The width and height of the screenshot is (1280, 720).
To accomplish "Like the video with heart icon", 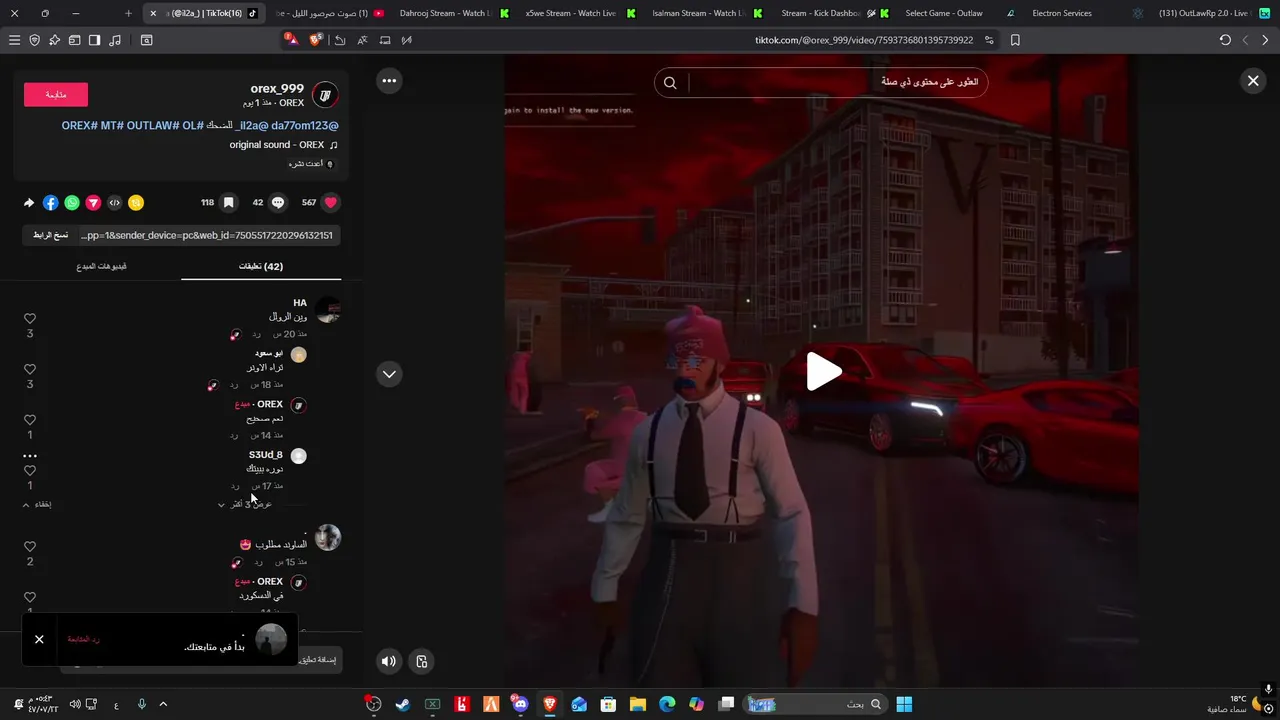I will pyautogui.click(x=331, y=202).
